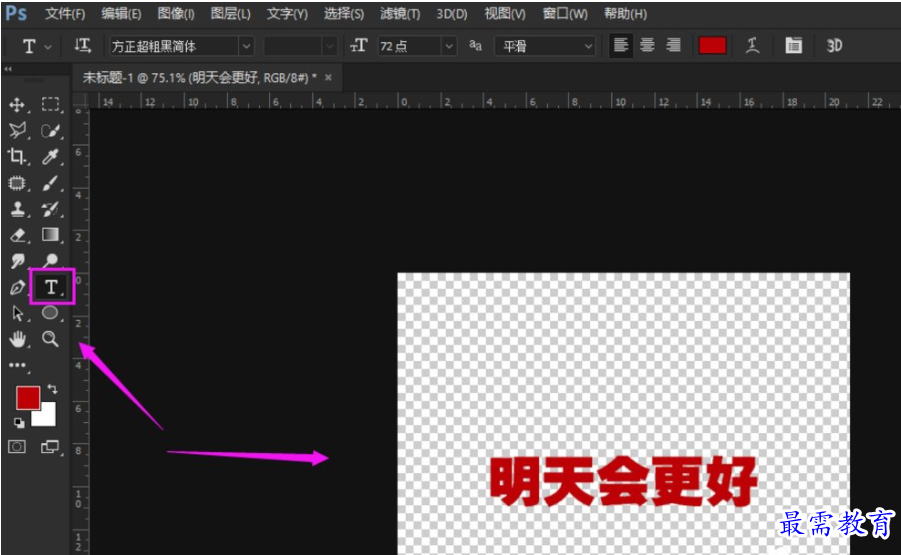
Task: Toggle Quick Mask mode
Action: (x=17, y=446)
